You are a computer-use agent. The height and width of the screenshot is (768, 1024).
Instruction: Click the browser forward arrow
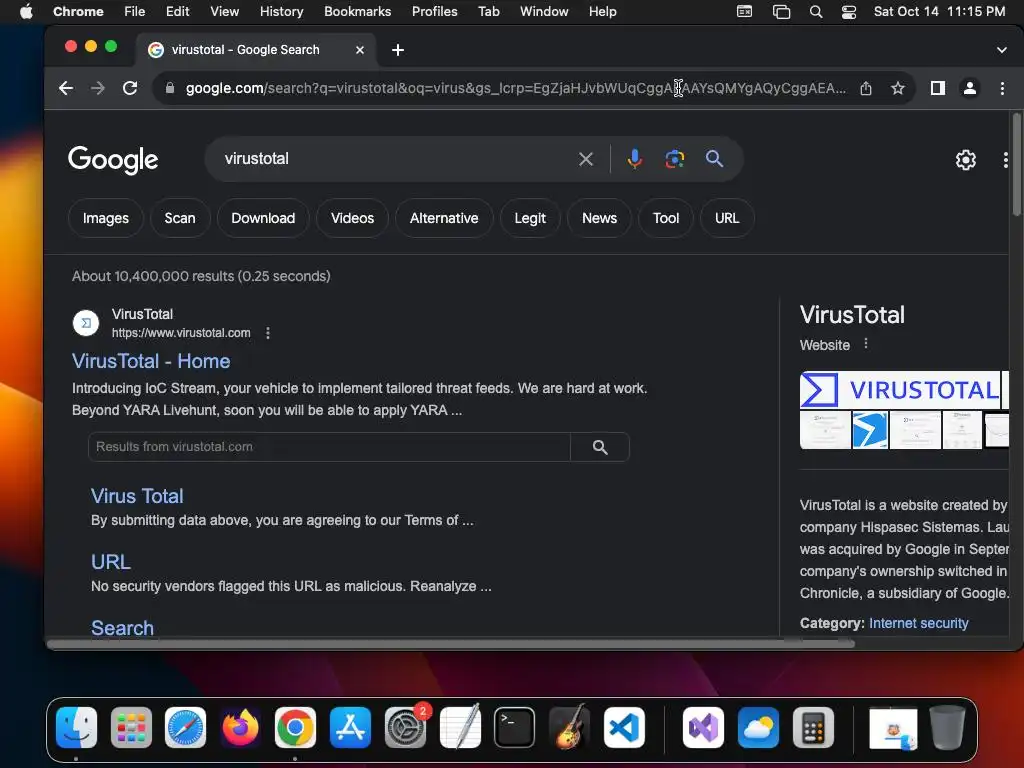point(98,88)
